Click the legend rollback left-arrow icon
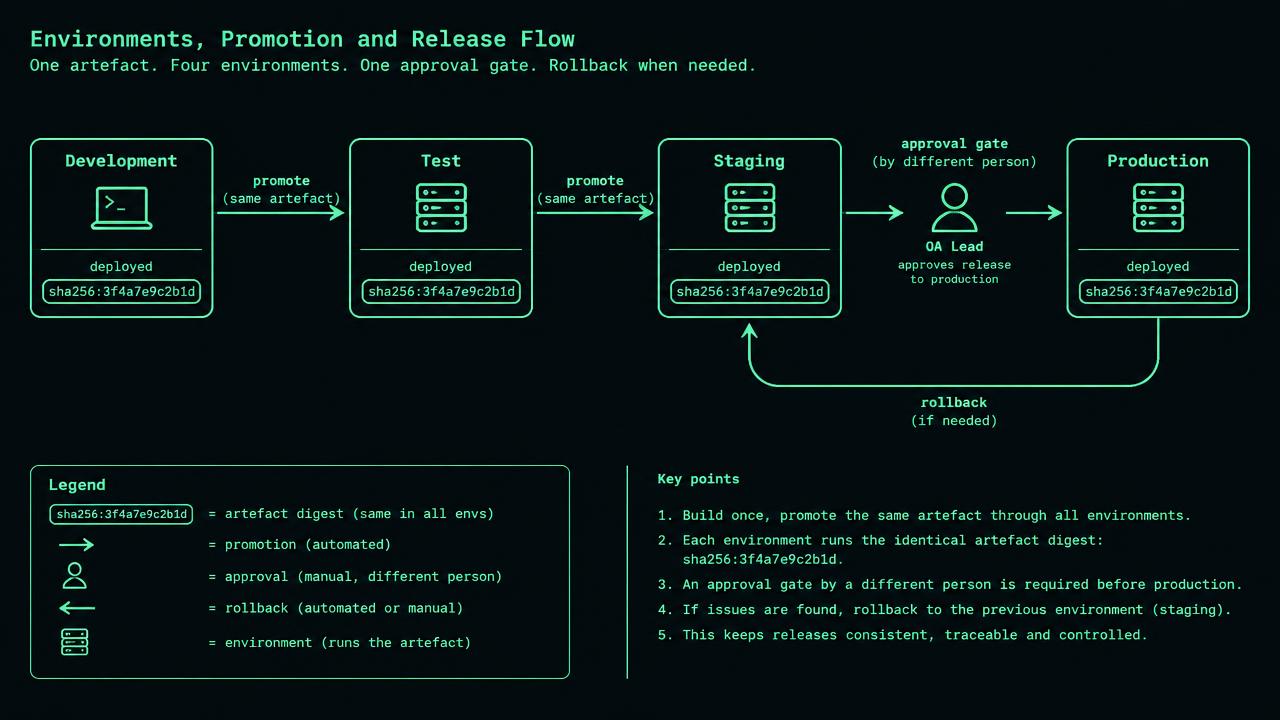This screenshot has height=720, width=1280. (77, 608)
